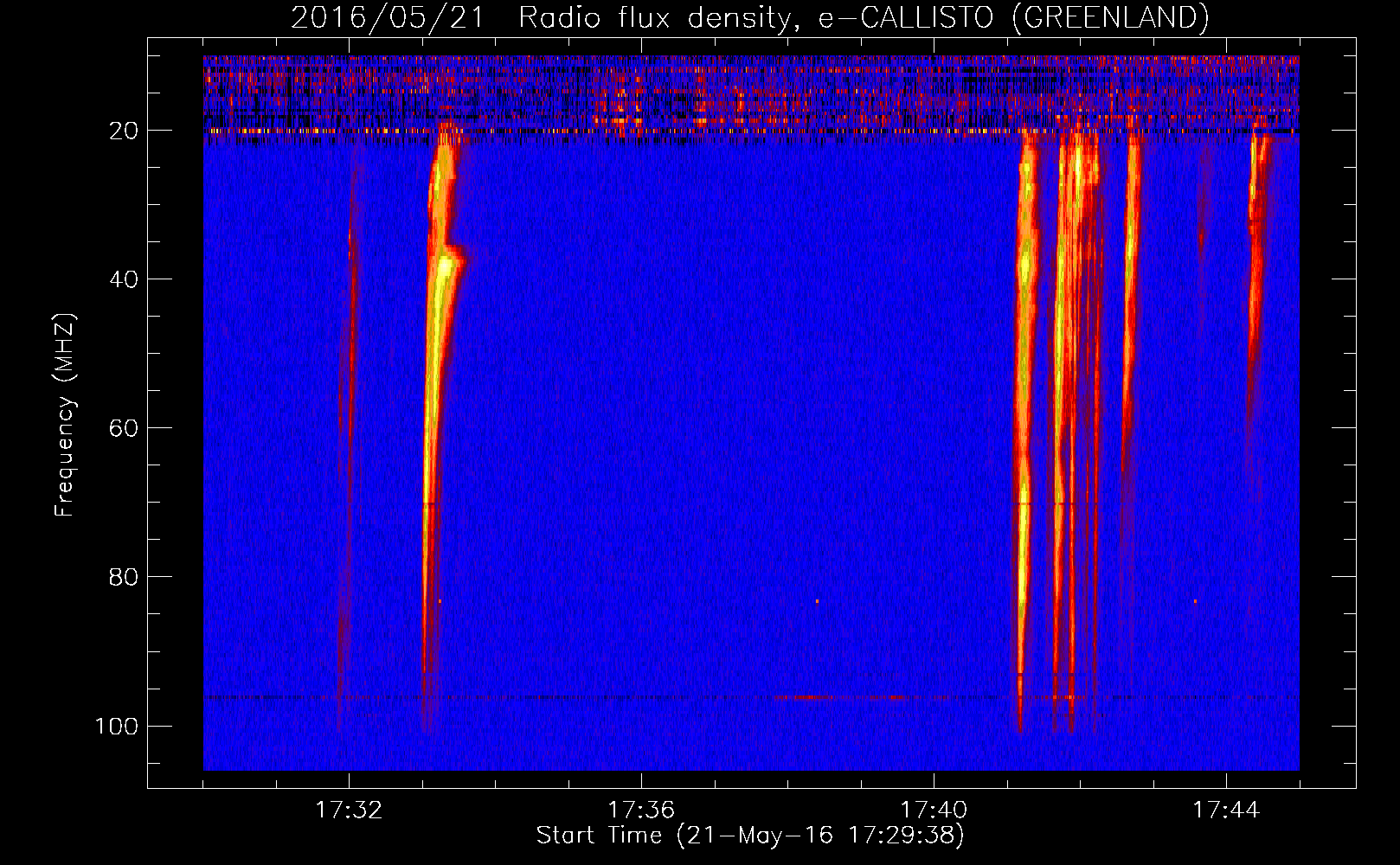Click the plot title "Radio flux density, e-CALLISTO (GREENLAND)"
1400x865 pixels.
coord(864,17)
